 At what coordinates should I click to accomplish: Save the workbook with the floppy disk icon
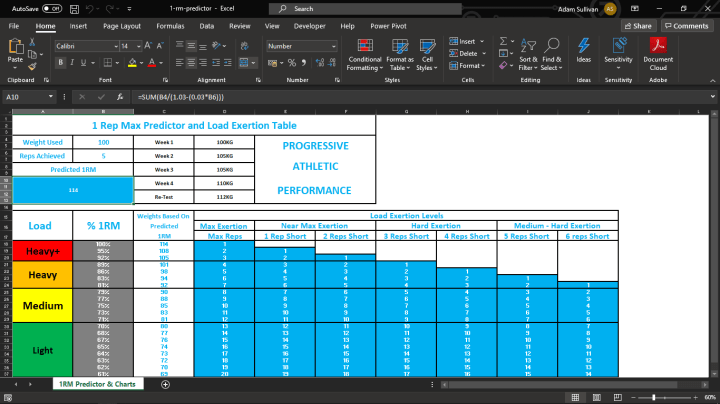pos(74,9)
